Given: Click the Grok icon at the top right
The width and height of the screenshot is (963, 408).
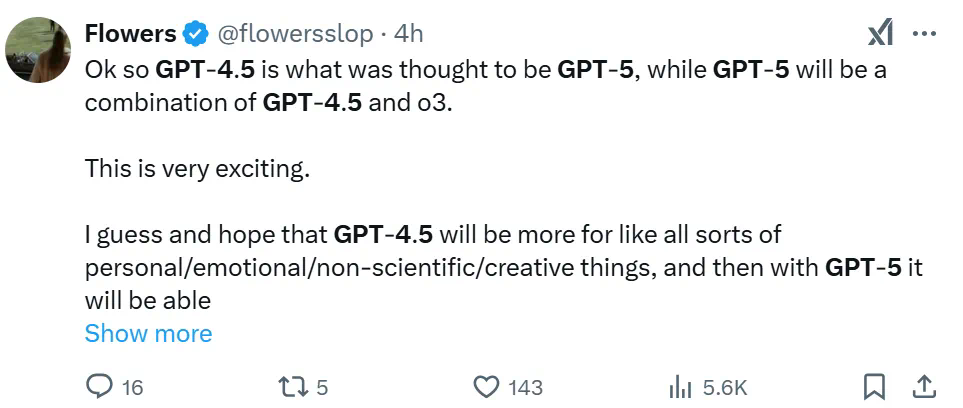Looking at the screenshot, I should 880,35.
